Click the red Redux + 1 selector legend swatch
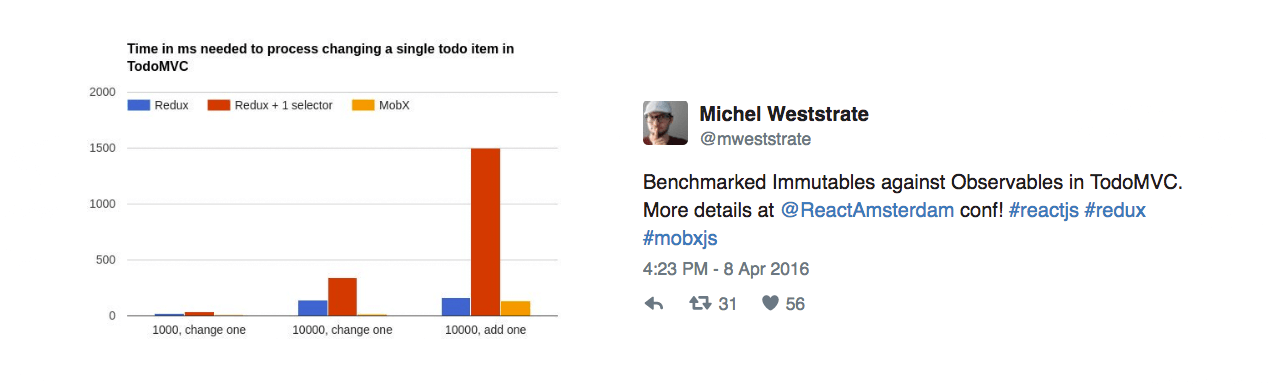Screen dimensions: 1268x384 pos(218,105)
